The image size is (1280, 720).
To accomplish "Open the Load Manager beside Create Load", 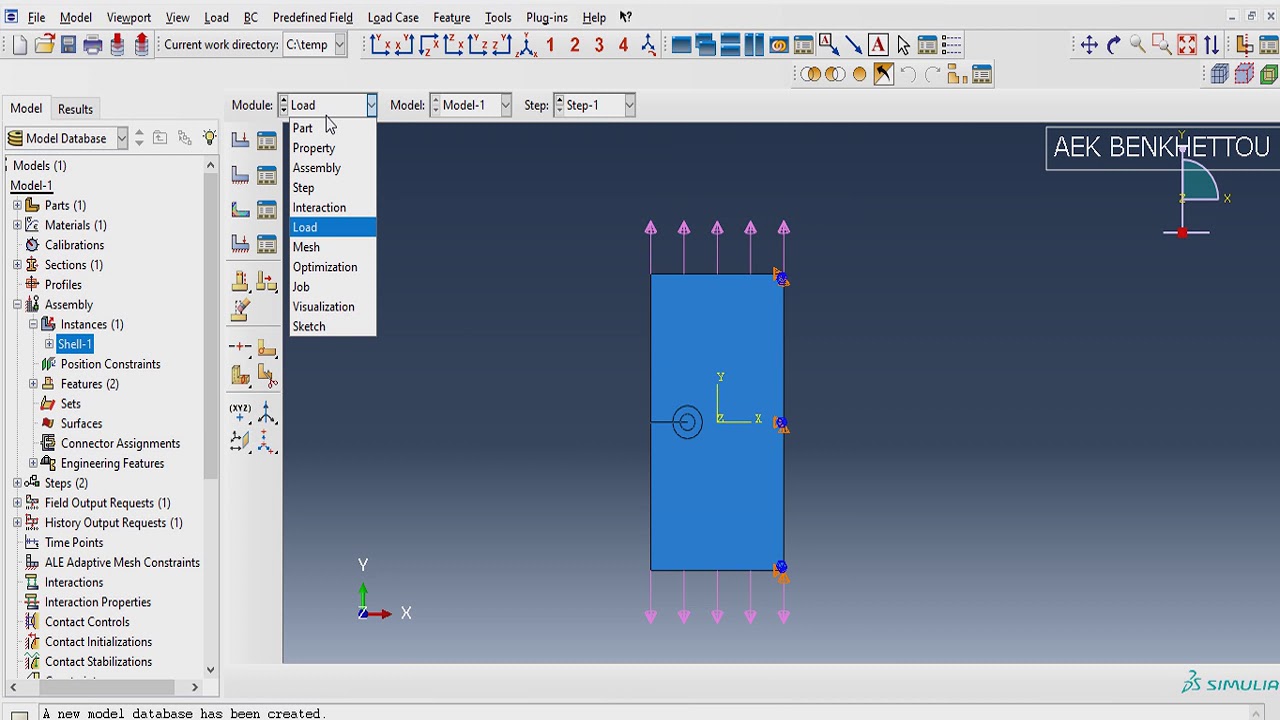I will click(266, 141).
